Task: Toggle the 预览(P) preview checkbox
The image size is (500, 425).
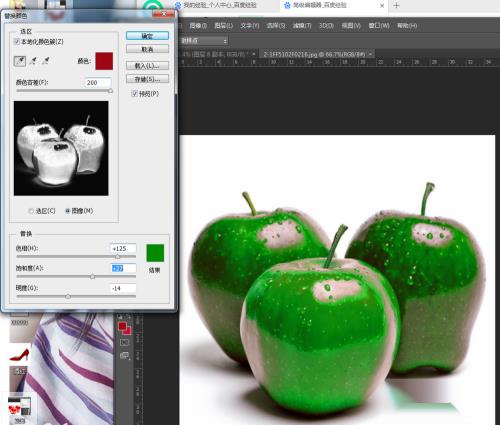Action: [134, 94]
